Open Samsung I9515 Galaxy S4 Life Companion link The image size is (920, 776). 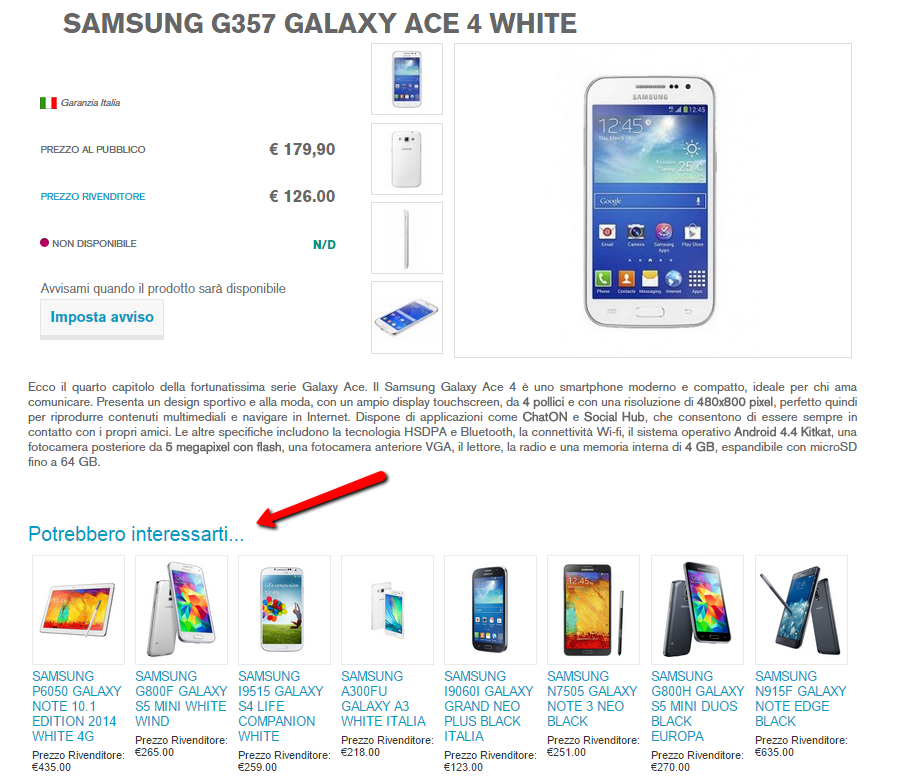[280, 706]
